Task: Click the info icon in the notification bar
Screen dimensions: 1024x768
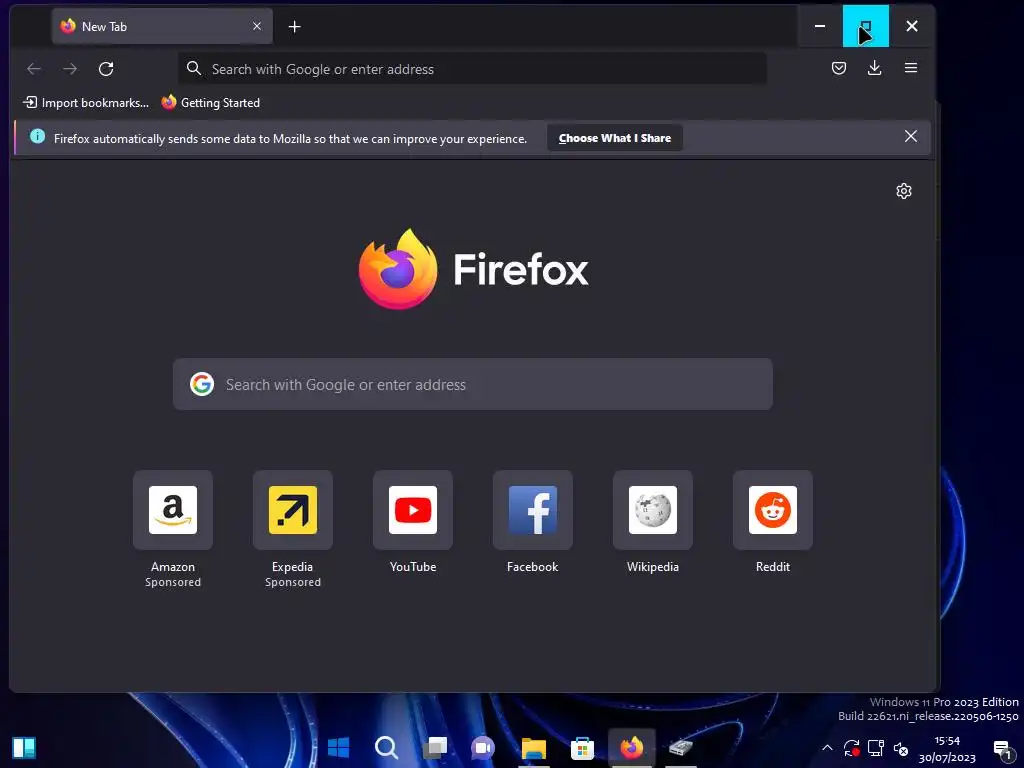Action: (x=38, y=136)
